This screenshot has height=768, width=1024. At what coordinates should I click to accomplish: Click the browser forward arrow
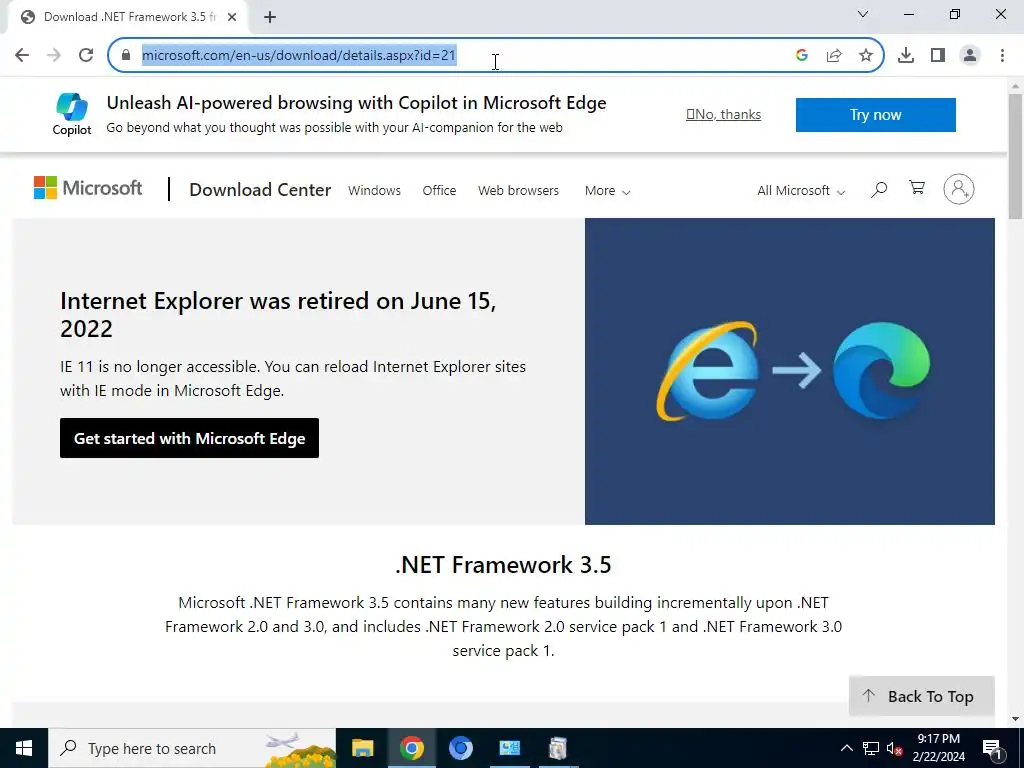click(x=54, y=55)
